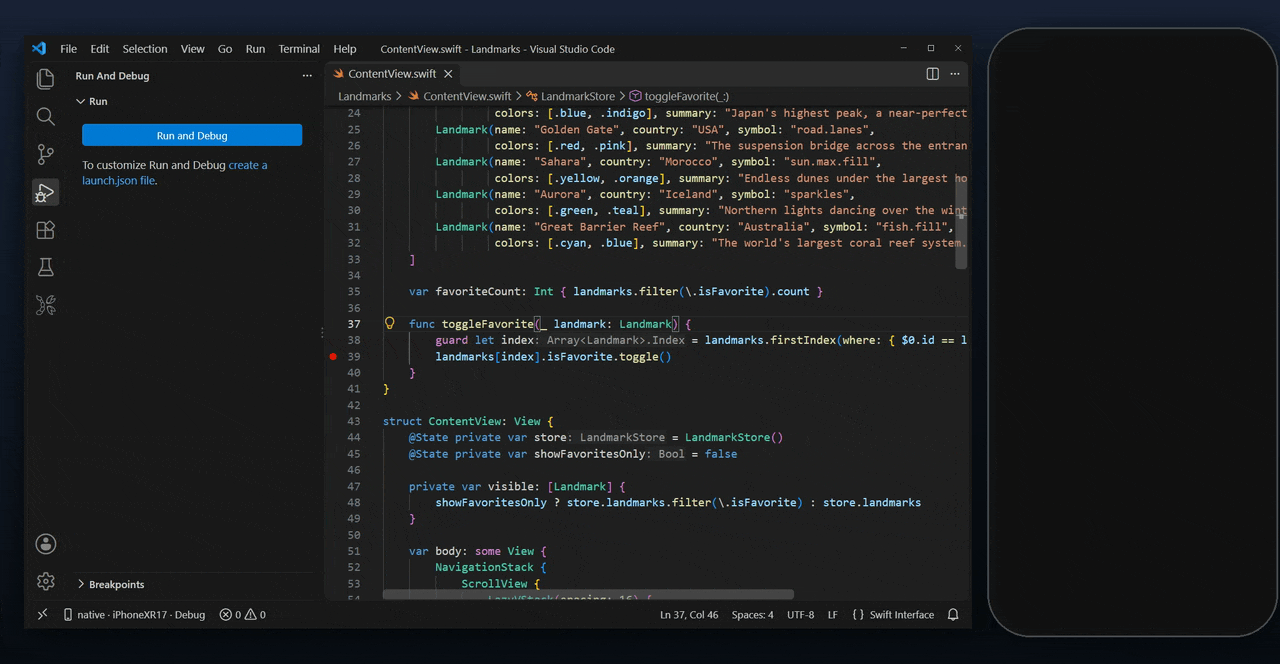This screenshot has width=1280, height=664.
Task: Open the Source Control view
Action: pyautogui.click(x=45, y=154)
